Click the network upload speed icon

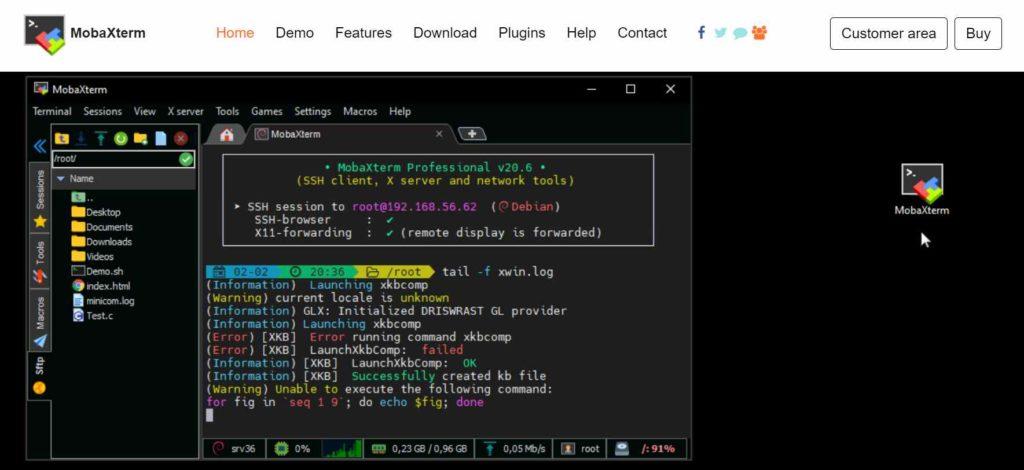pos(490,448)
